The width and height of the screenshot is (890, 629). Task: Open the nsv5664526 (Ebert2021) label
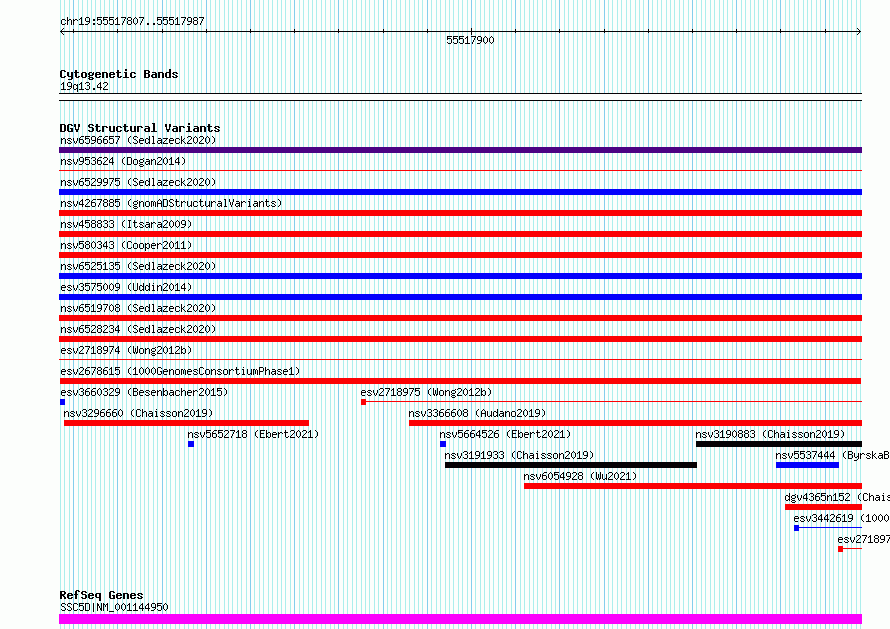point(505,434)
